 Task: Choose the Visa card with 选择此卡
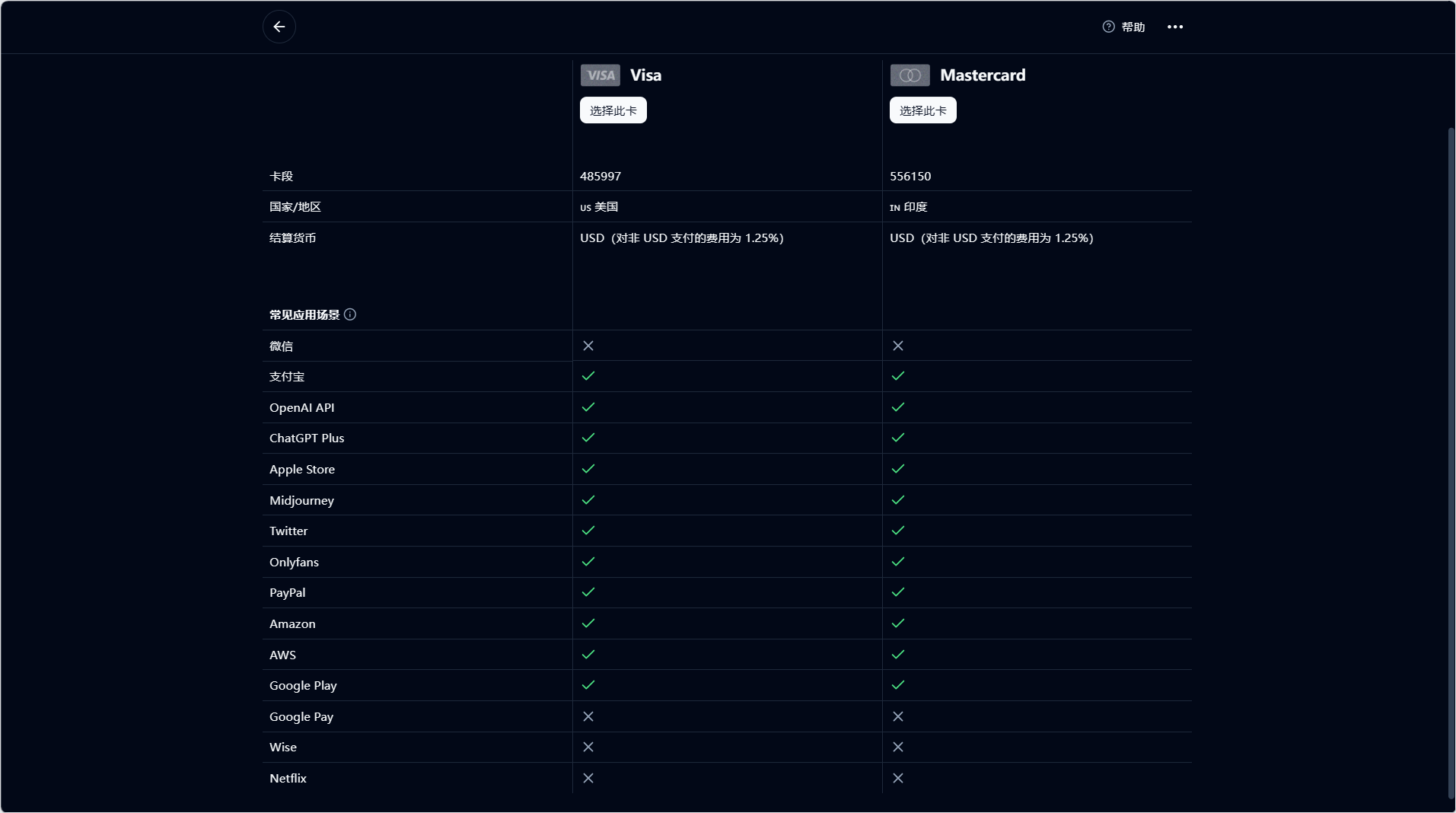tap(613, 110)
